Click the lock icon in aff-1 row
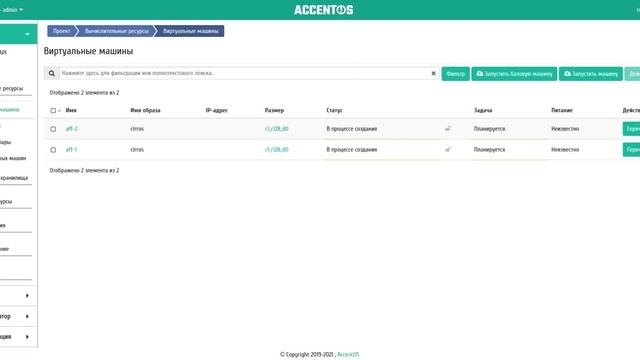The height and width of the screenshot is (360, 640). tap(448, 149)
